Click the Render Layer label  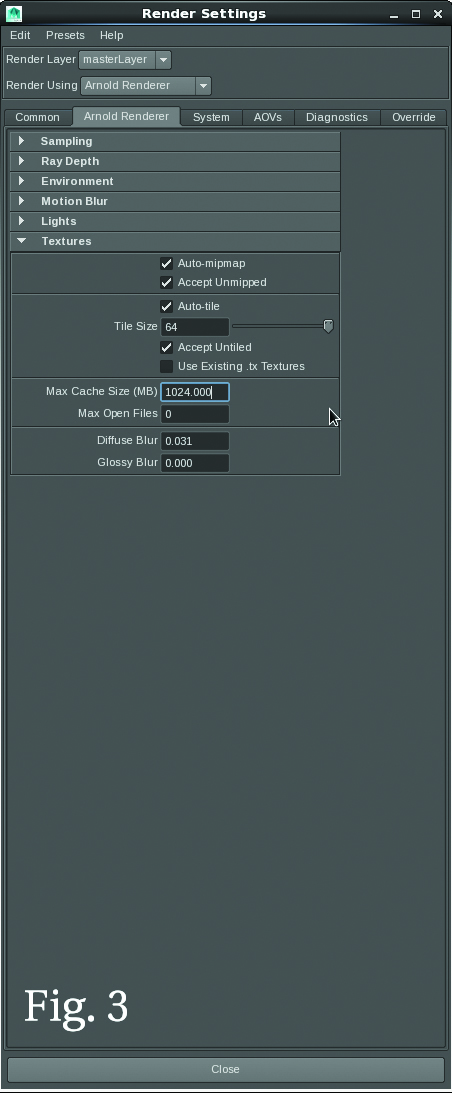[x=40, y=60]
